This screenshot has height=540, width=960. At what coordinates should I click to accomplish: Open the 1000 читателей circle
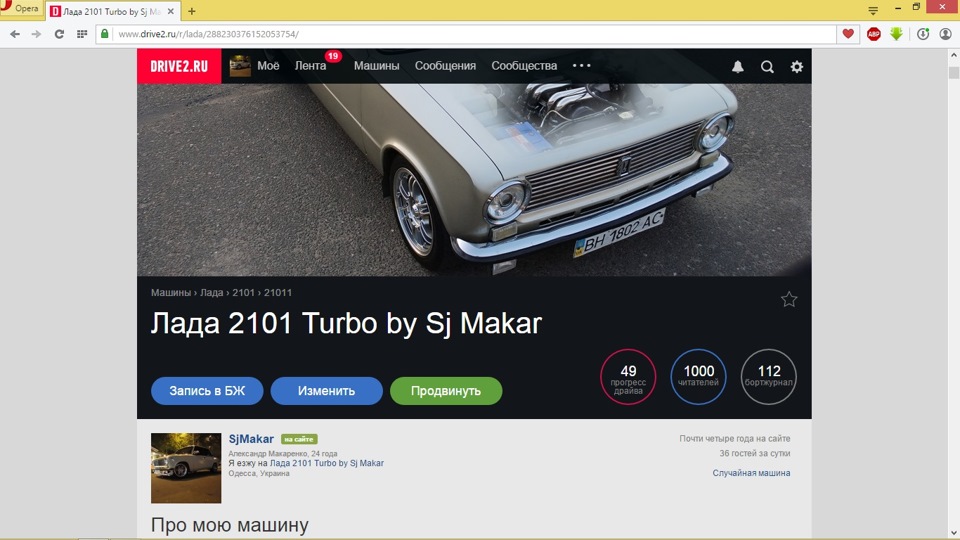pos(699,377)
